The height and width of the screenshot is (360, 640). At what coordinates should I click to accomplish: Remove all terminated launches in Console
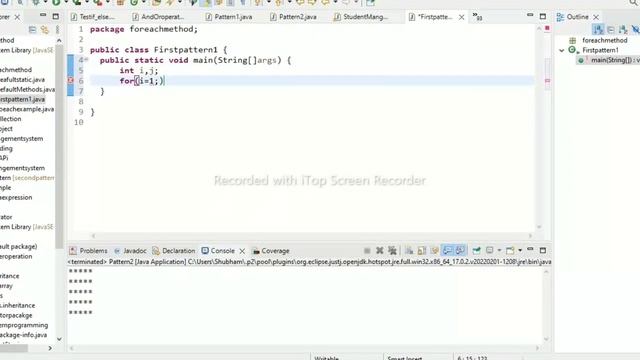pyautogui.click(x=392, y=251)
